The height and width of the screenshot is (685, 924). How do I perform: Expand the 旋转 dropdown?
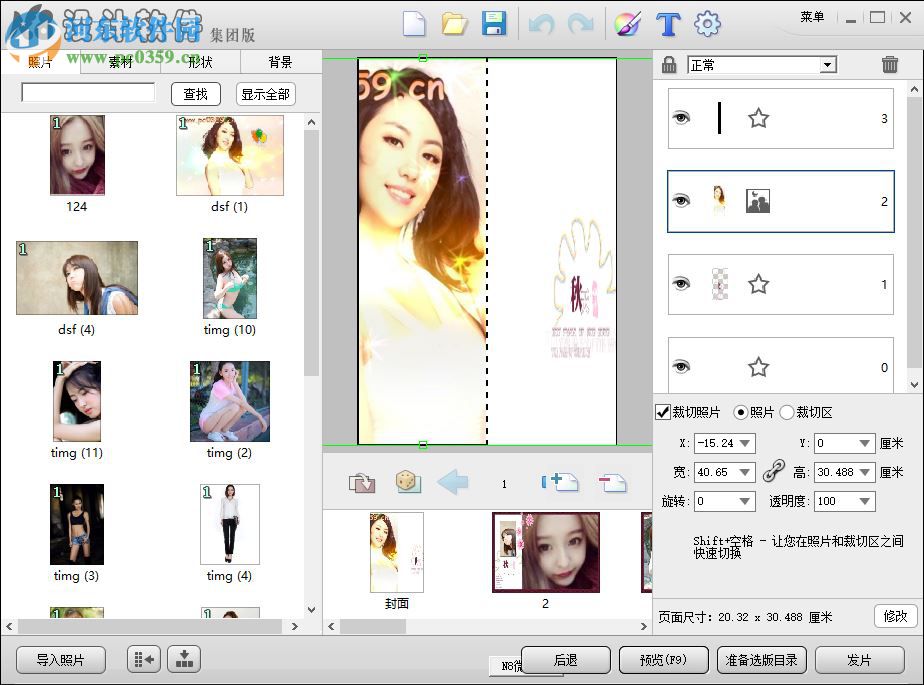tap(724, 501)
